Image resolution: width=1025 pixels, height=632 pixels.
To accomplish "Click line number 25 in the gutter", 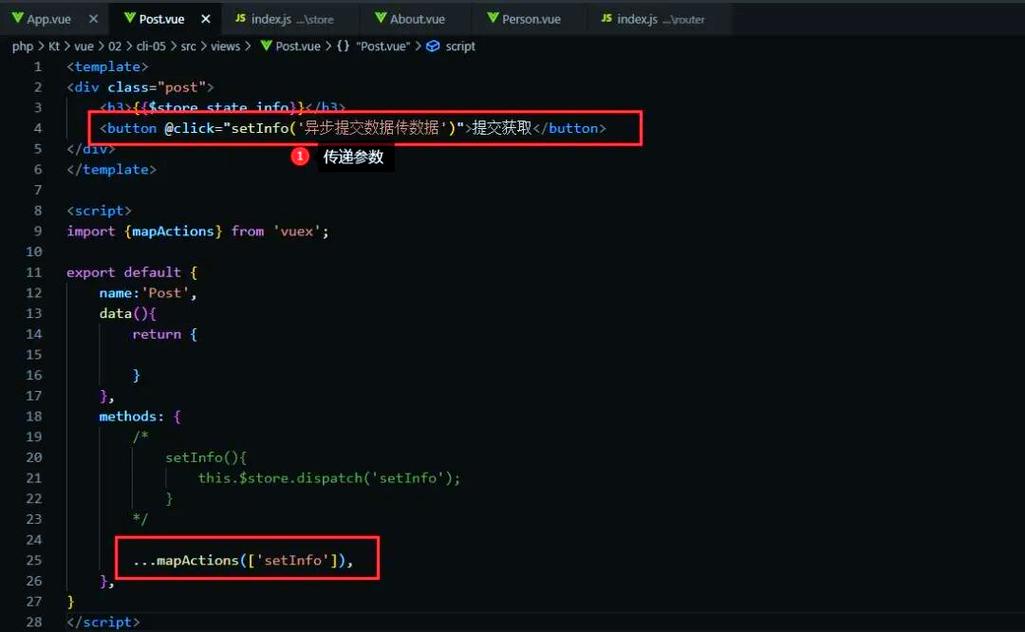I will [x=34, y=560].
